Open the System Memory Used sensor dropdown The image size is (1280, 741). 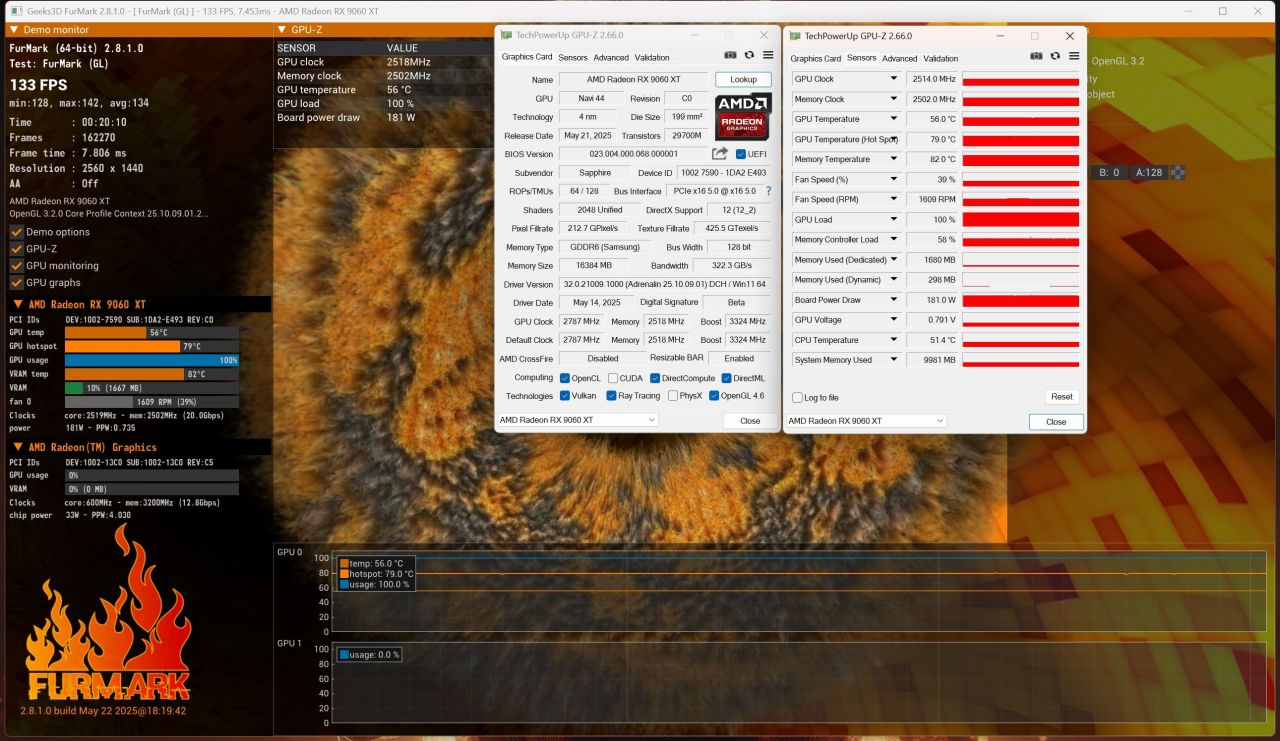point(894,360)
